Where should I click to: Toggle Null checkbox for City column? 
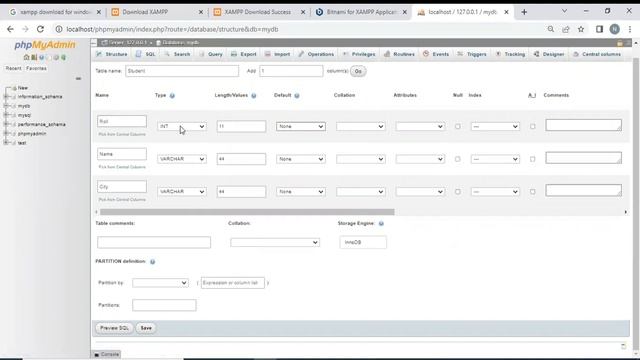(458, 192)
